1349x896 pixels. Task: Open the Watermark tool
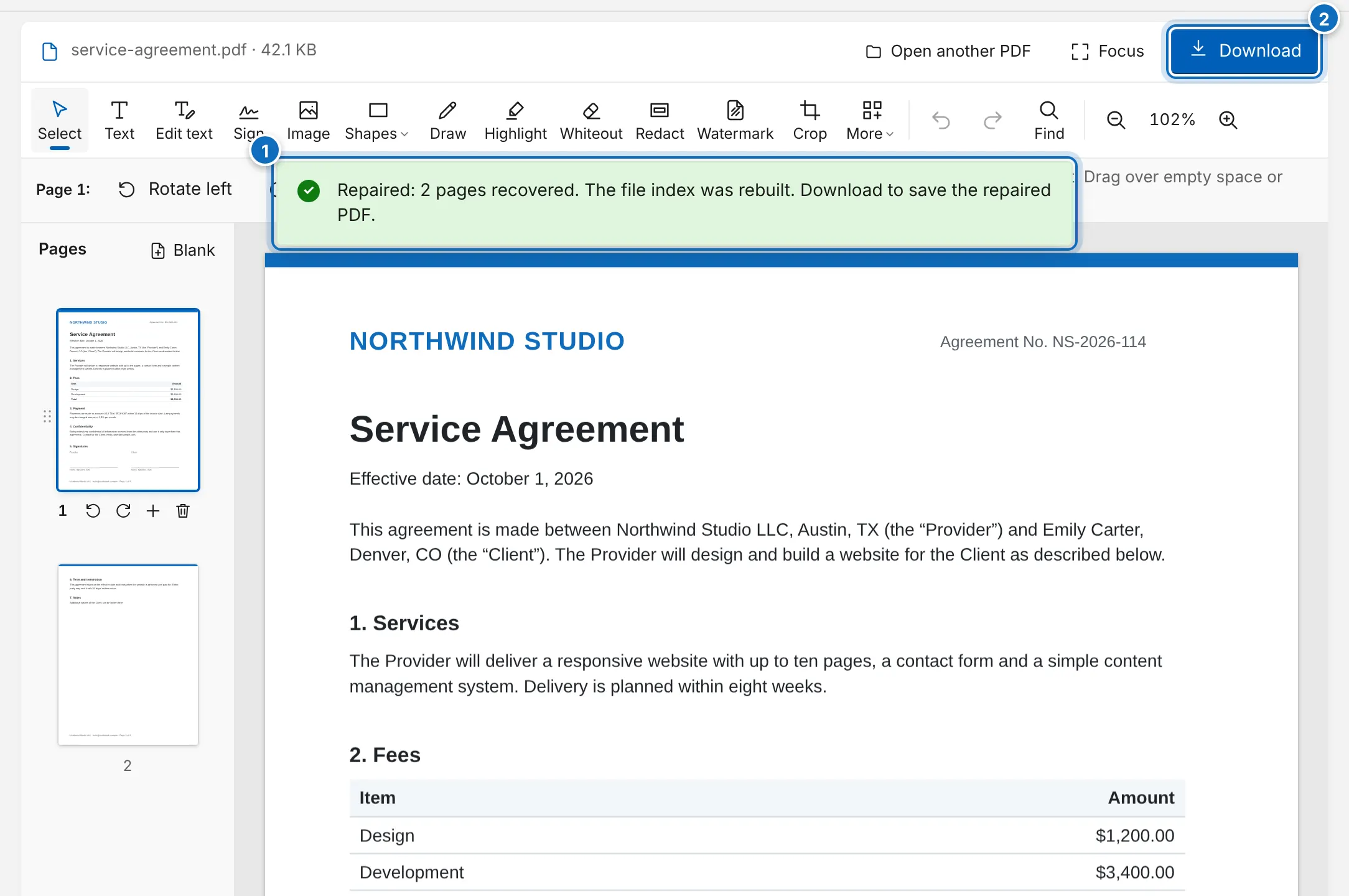pos(735,120)
